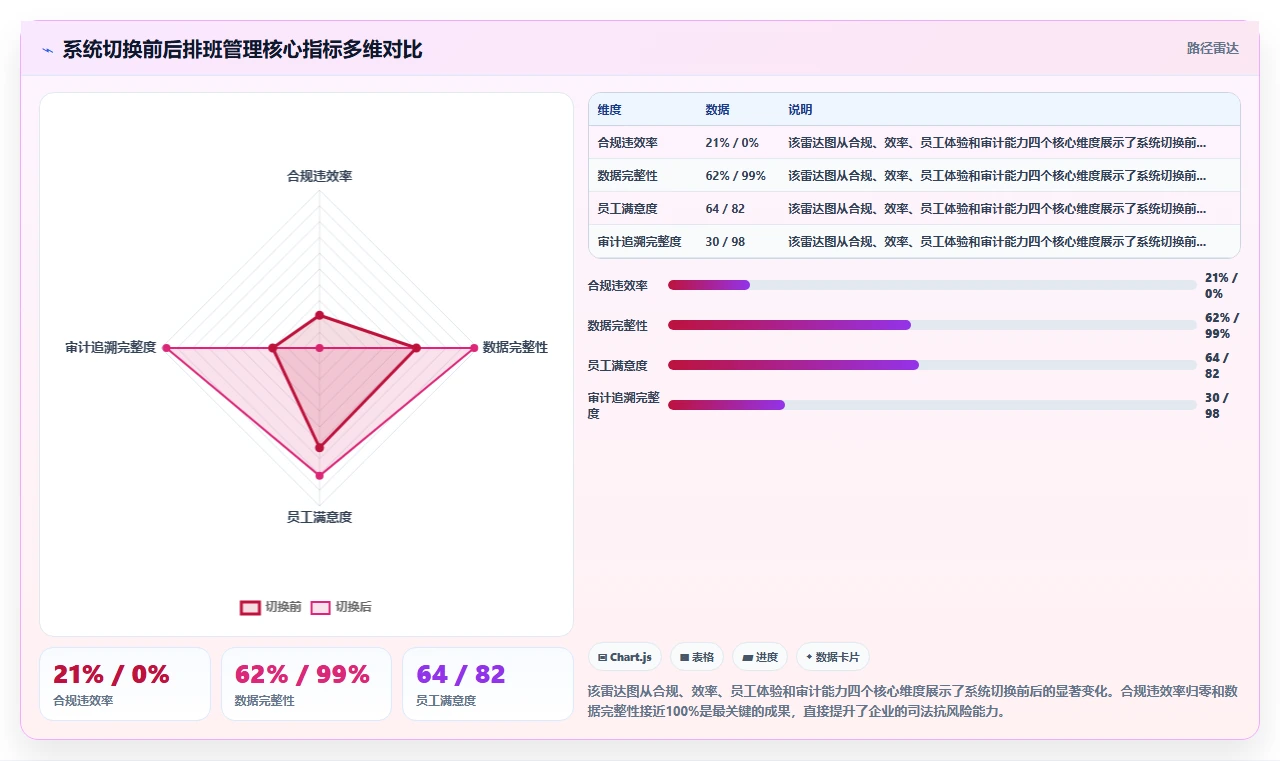Click the 切换前 dark red legend swatch

[250, 607]
